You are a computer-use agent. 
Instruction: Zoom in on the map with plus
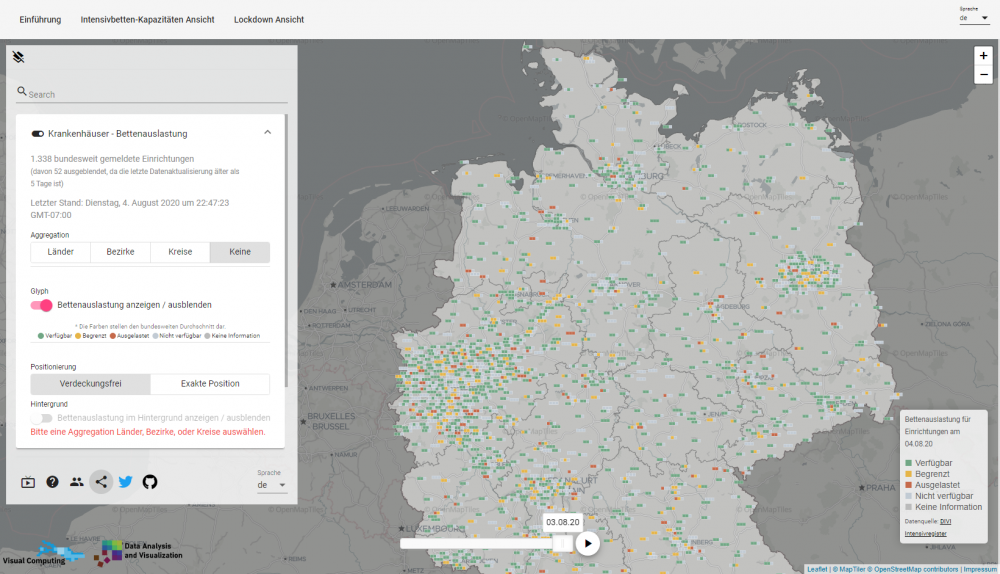(983, 56)
